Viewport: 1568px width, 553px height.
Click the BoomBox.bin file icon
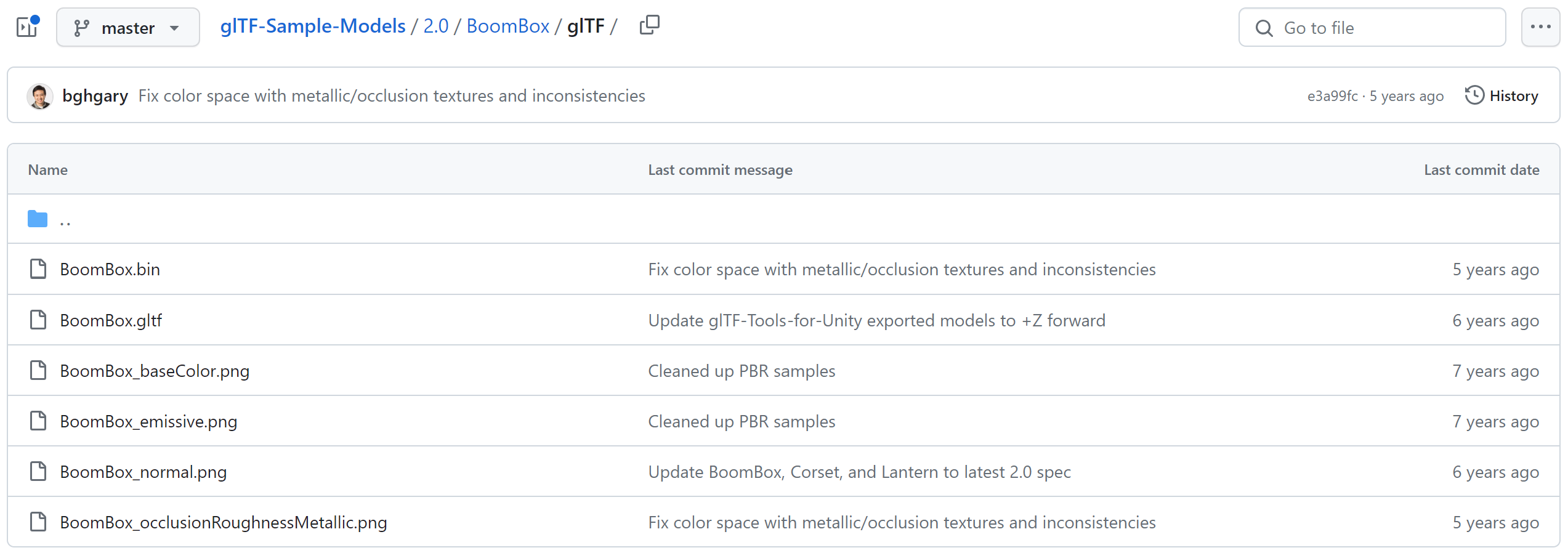coord(38,269)
